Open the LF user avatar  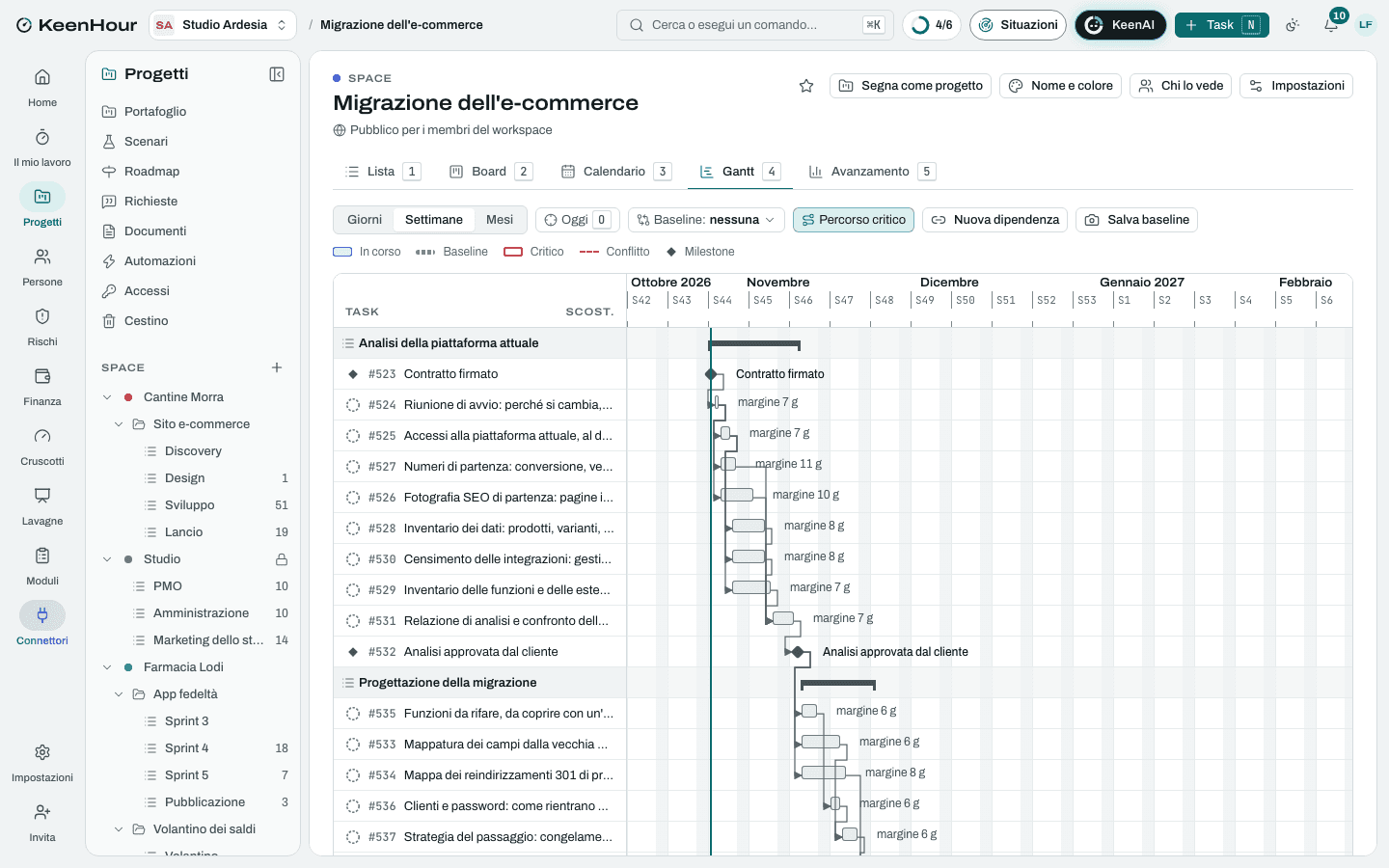click(x=1366, y=25)
